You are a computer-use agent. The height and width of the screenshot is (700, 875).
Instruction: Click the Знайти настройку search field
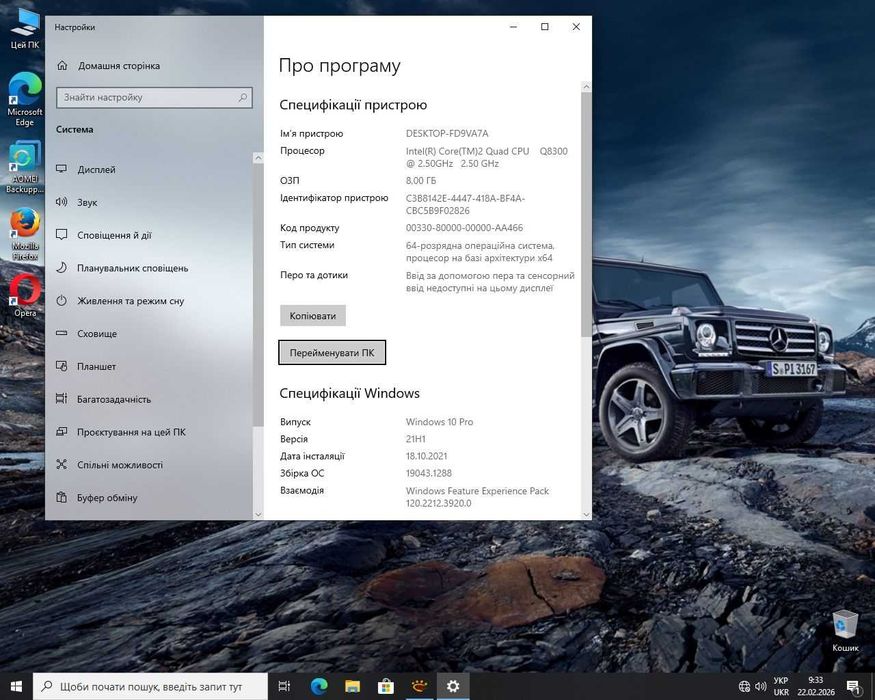pyautogui.click(x=154, y=98)
